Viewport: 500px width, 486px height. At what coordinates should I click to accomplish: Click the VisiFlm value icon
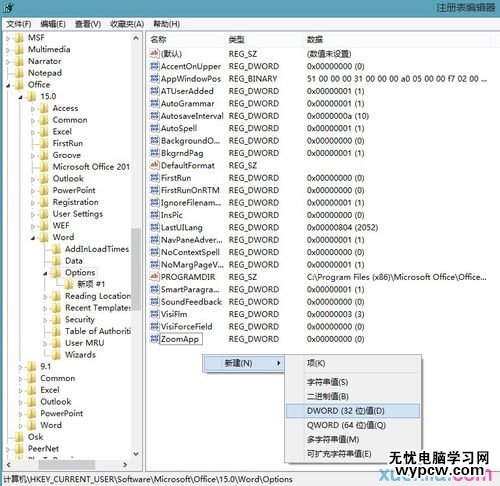[154, 314]
